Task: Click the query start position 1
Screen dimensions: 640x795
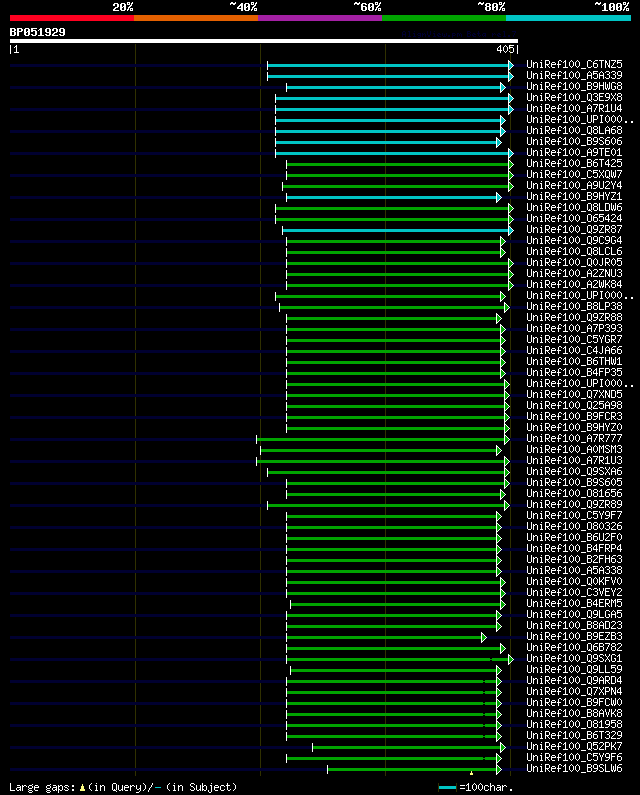Action: point(16,49)
